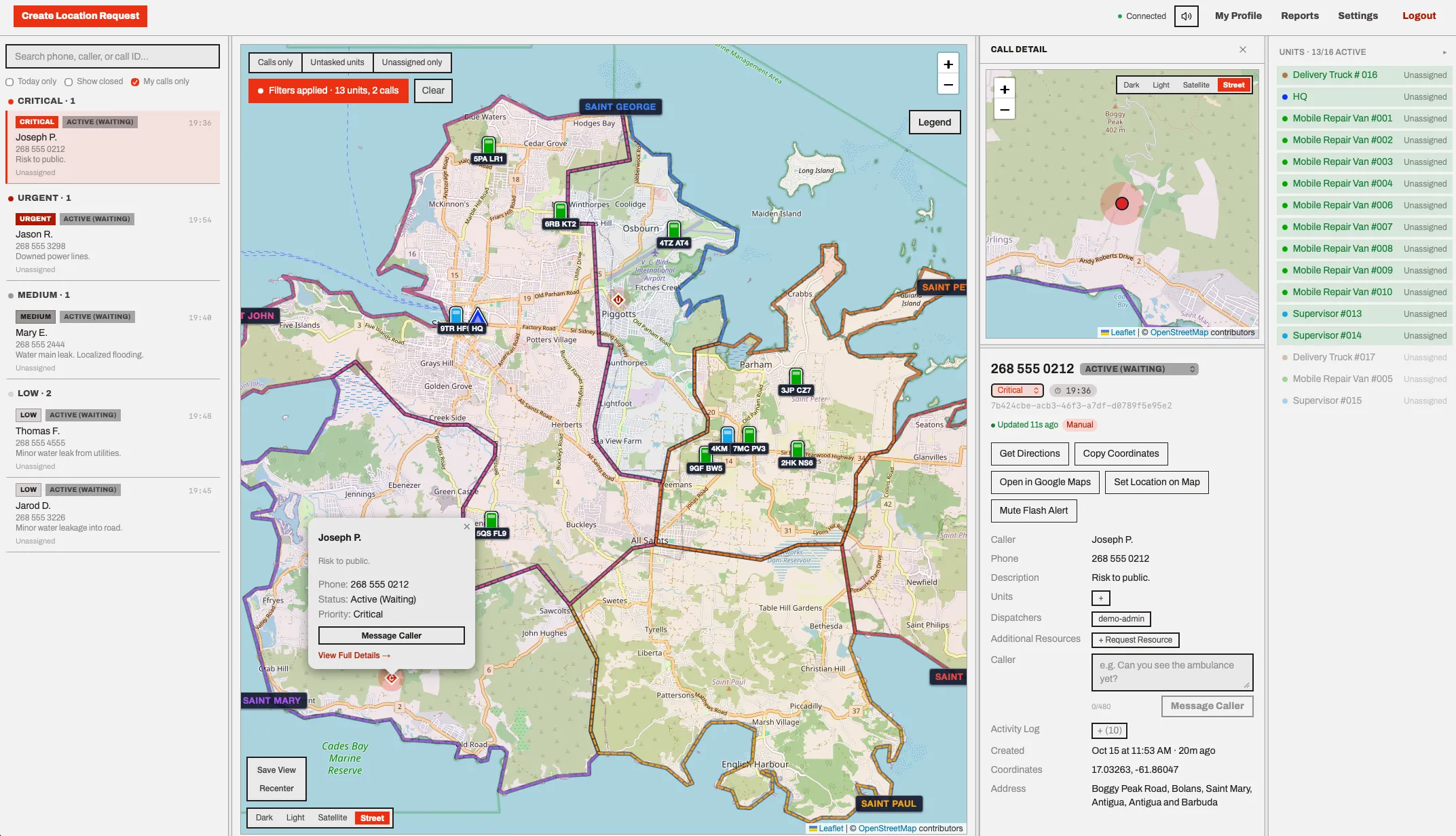Click the HQ triangle map marker
The image size is (1456, 836).
coord(478,316)
